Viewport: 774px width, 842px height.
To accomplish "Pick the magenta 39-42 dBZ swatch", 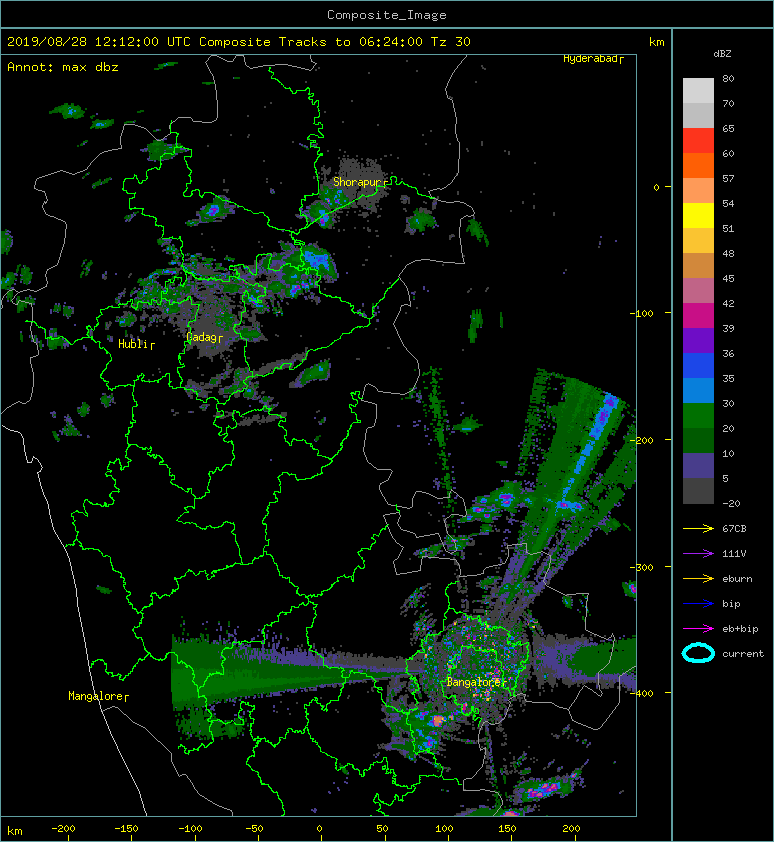I will pyautogui.click(x=698, y=316).
